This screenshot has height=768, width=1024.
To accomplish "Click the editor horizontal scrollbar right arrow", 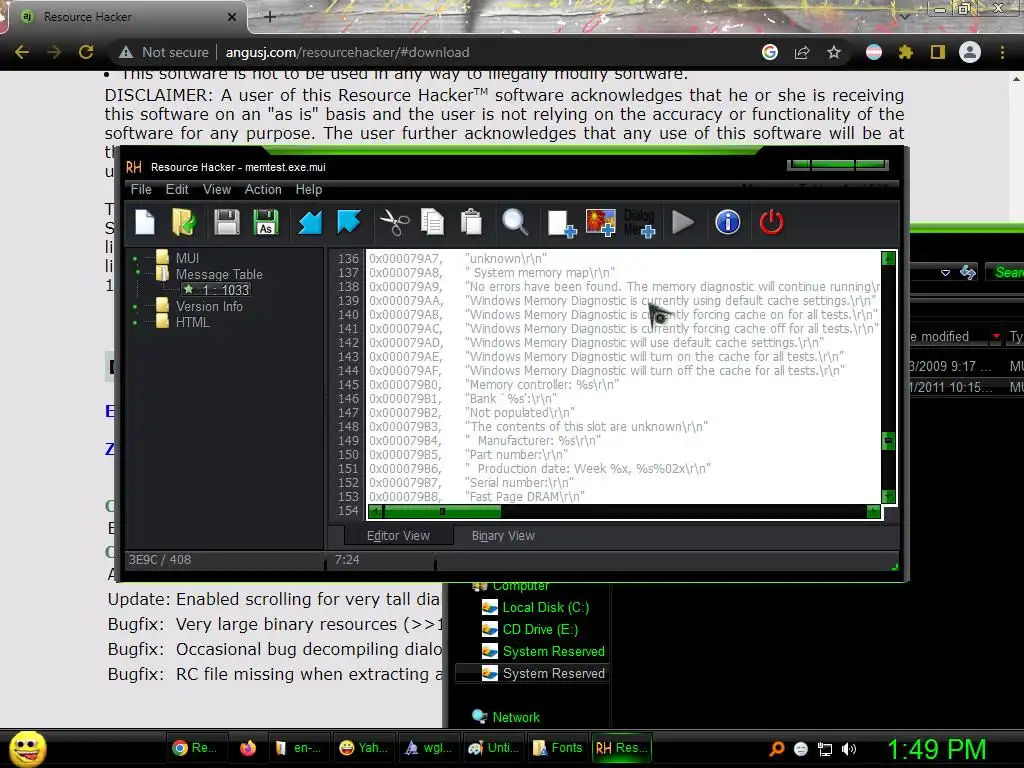I will point(873,512).
